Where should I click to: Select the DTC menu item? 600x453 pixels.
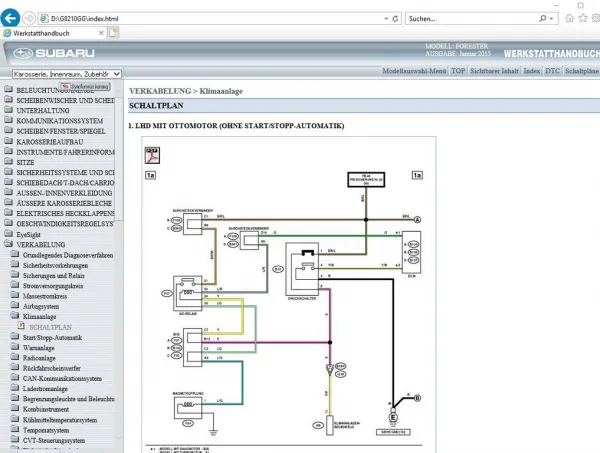click(x=554, y=72)
